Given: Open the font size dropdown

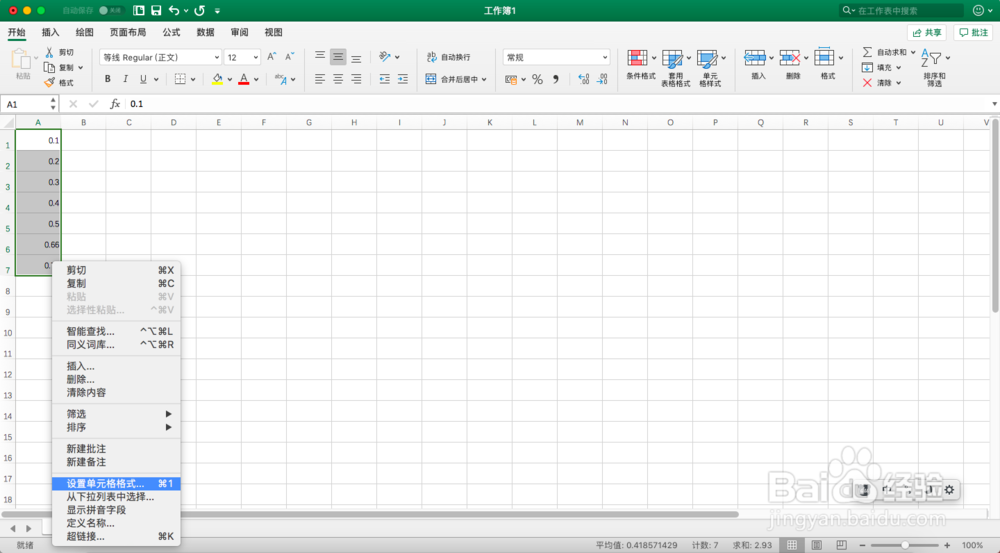Looking at the screenshot, I should click(x=256, y=57).
